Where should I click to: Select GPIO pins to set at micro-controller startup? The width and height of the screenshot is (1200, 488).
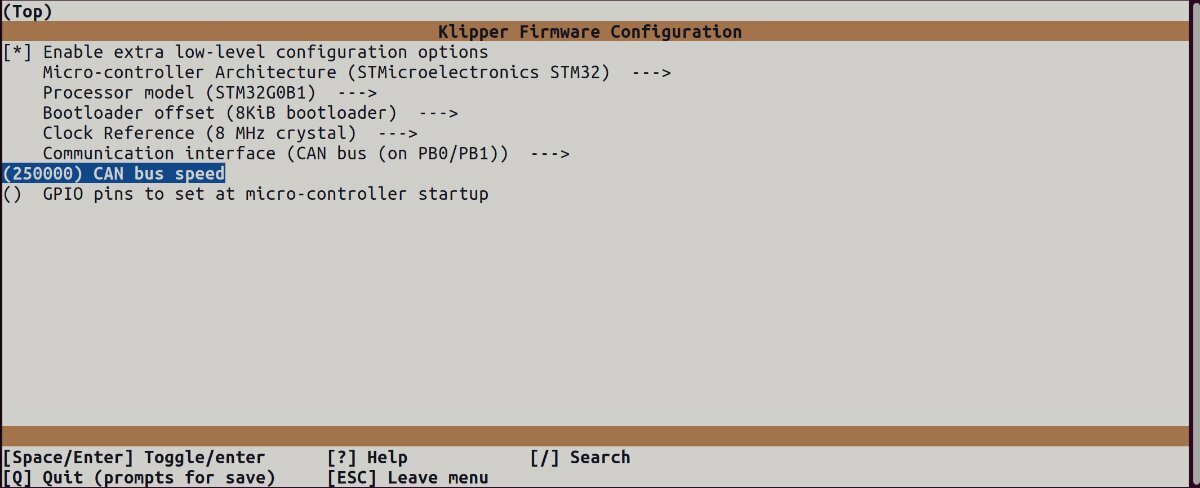point(266,194)
